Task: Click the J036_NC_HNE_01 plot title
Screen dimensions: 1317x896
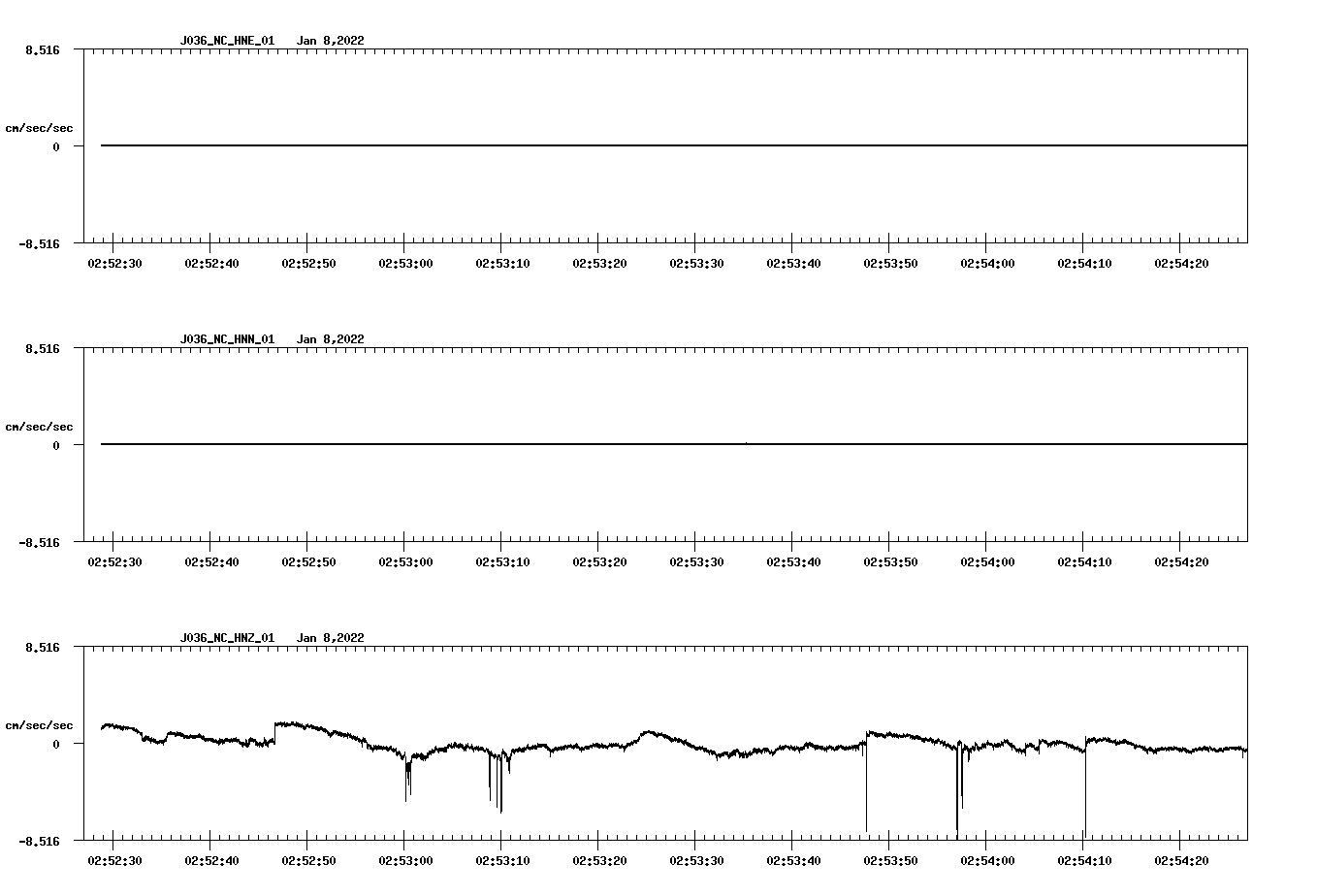Action: click(227, 41)
